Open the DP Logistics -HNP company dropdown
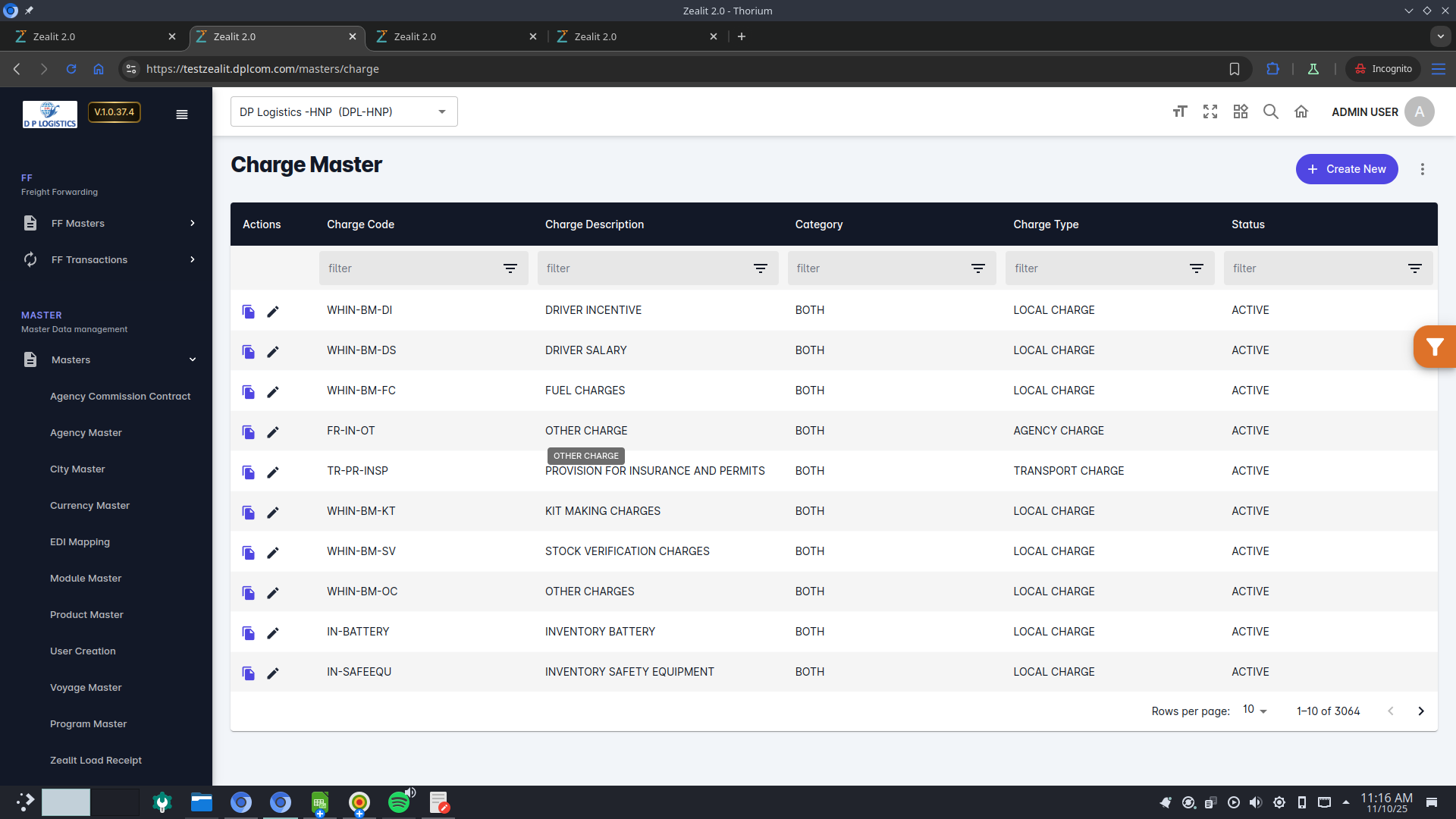Viewport: 1456px width, 819px height. [x=344, y=112]
